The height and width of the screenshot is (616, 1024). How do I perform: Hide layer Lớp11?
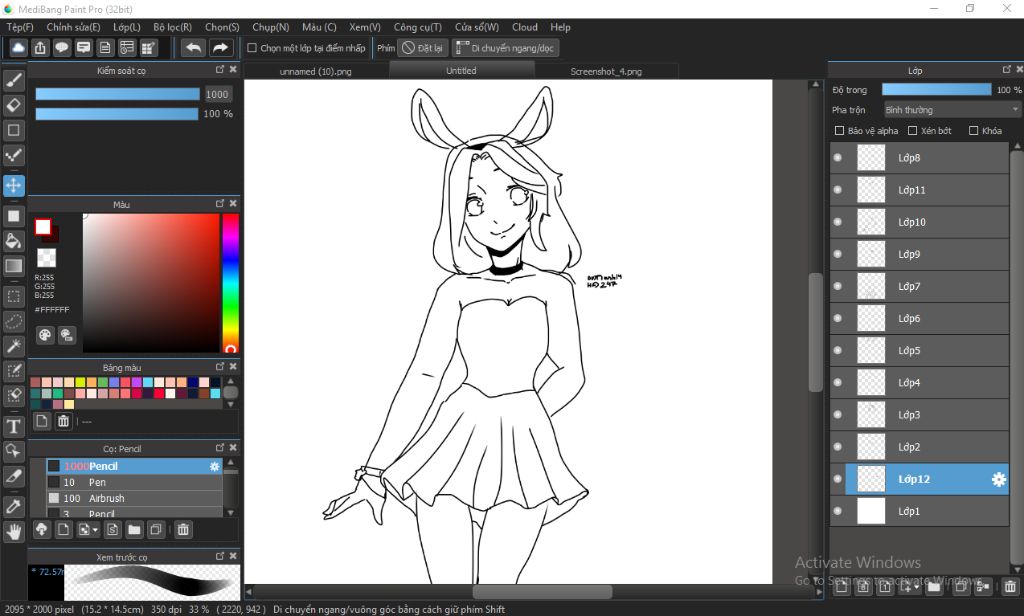coord(838,190)
